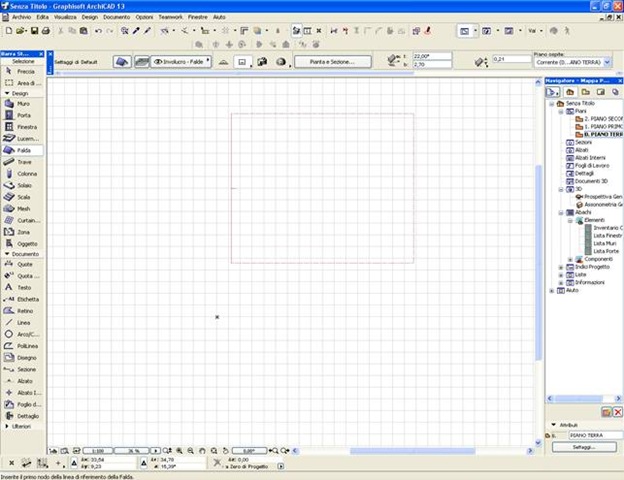Select the Porta door tool
The height and width of the screenshot is (480, 624).
coord(23,115)
